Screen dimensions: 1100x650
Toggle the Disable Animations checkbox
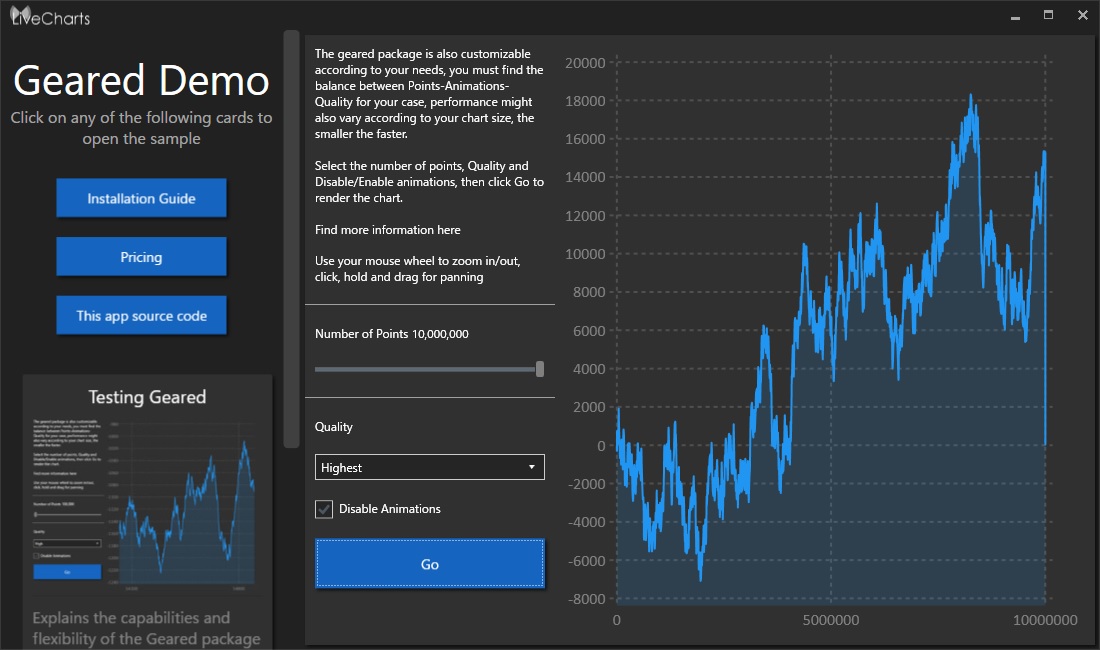point(324,509)
